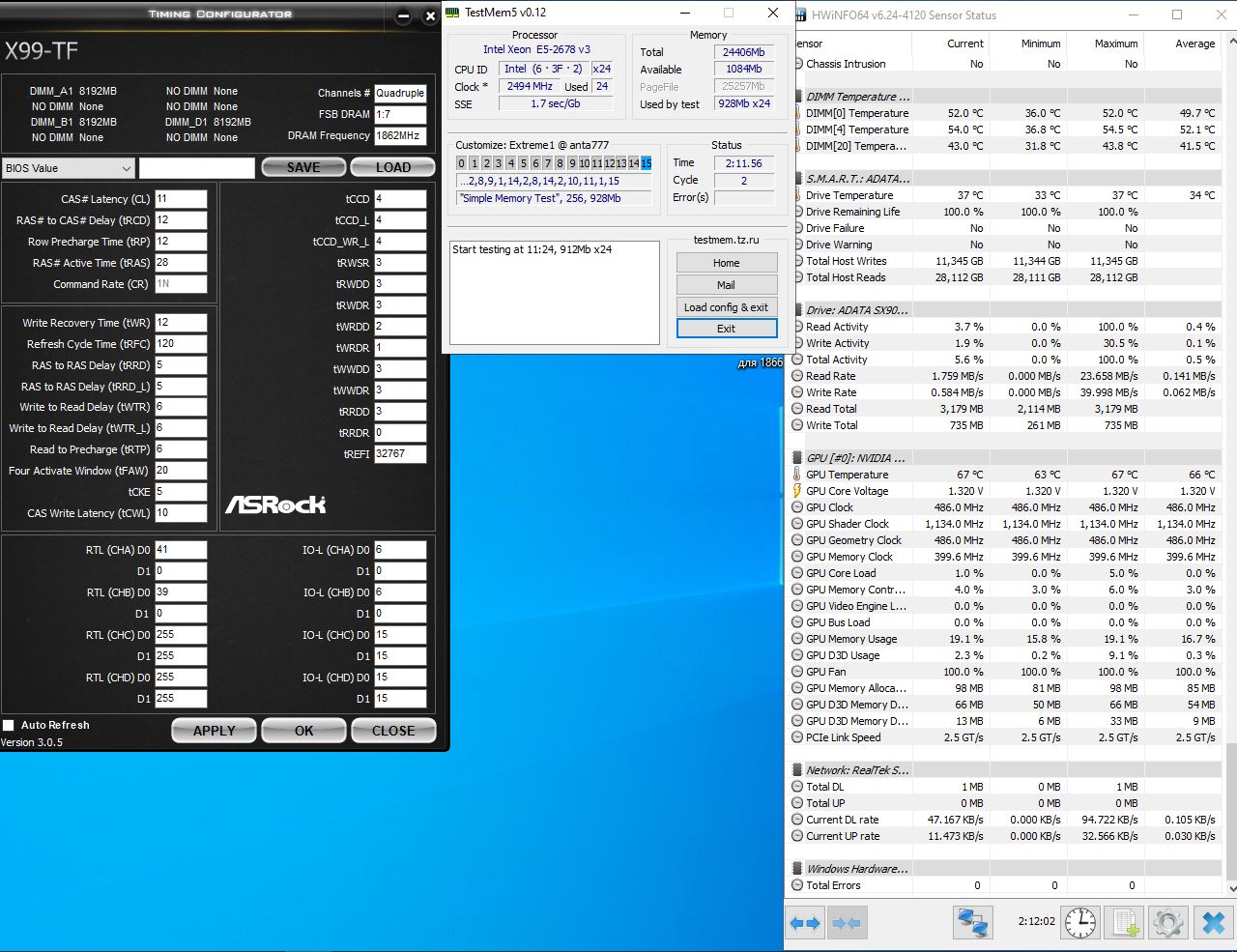Click the HWiNFO scrollbar down arrow

(1232, 887)
